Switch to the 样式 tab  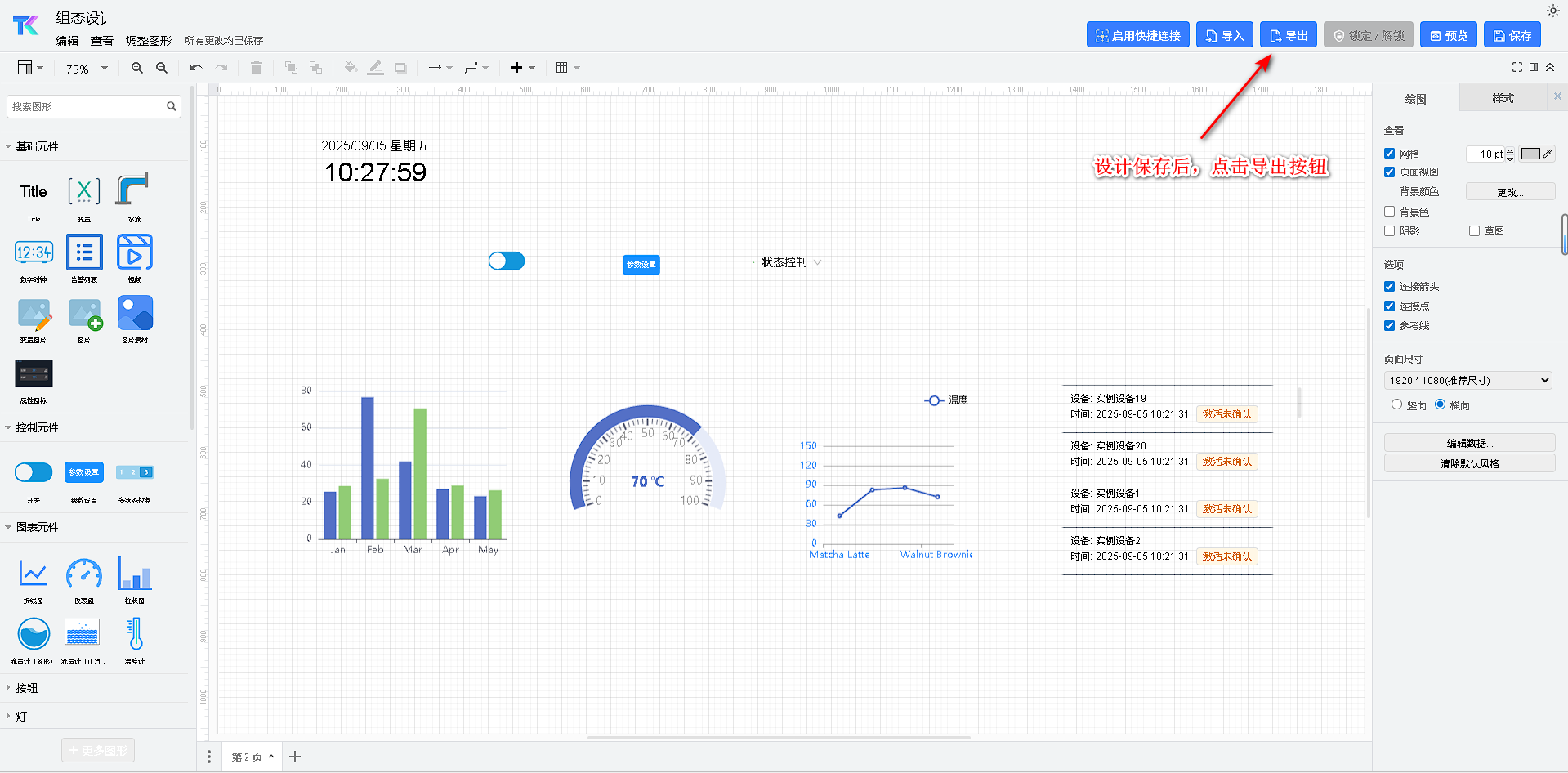point(1503,98)
